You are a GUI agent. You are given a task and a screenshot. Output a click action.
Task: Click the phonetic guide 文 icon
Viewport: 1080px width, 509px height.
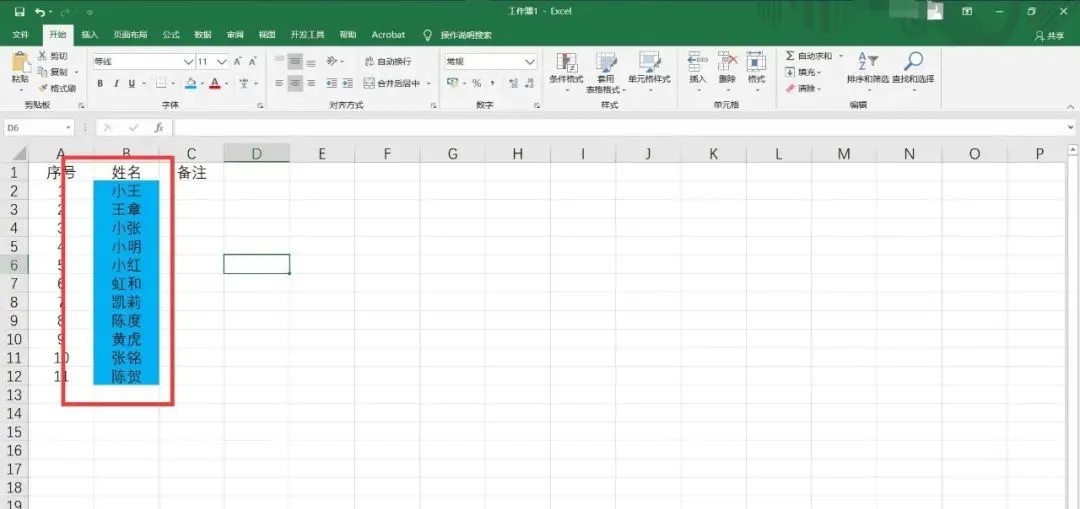point(244,83)
